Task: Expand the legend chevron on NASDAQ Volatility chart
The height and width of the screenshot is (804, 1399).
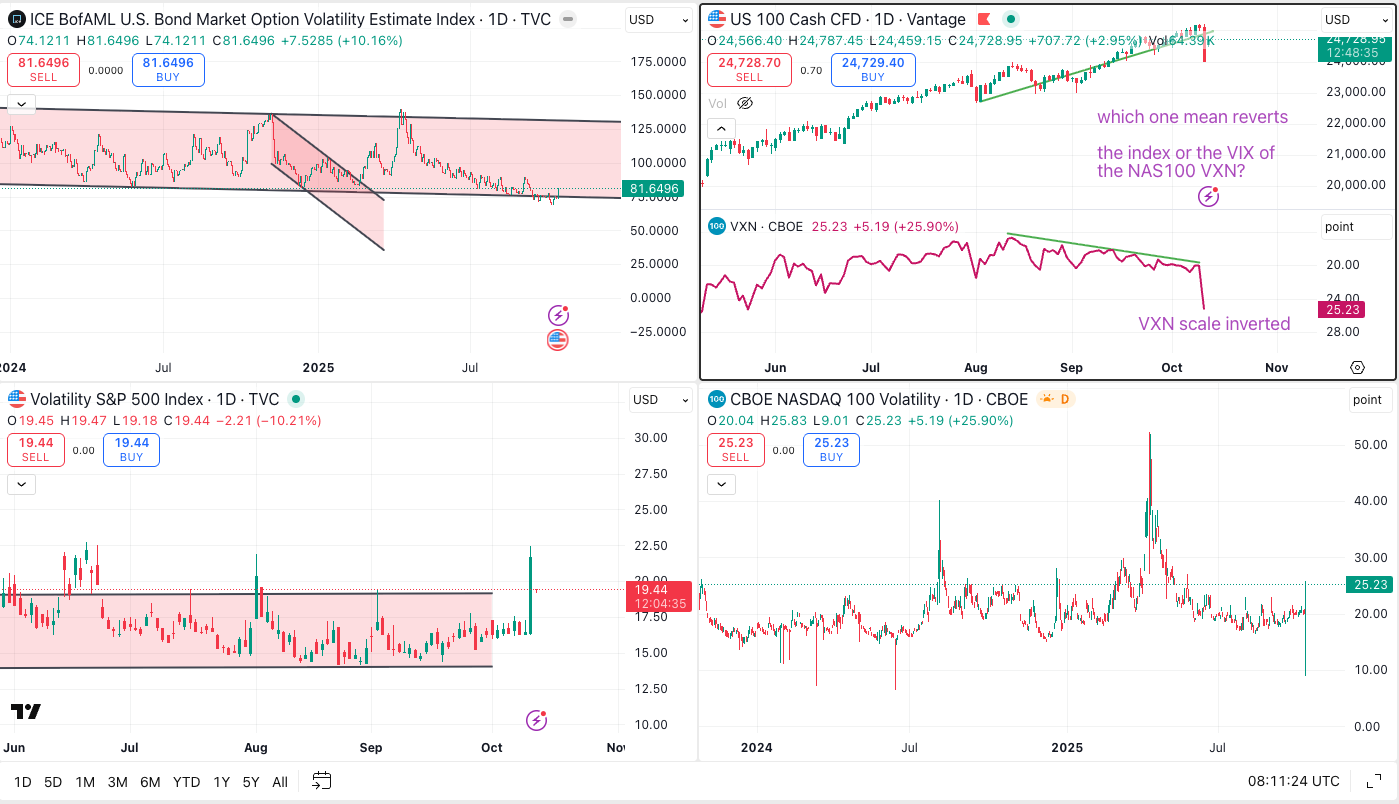Action: click(722, 484)
